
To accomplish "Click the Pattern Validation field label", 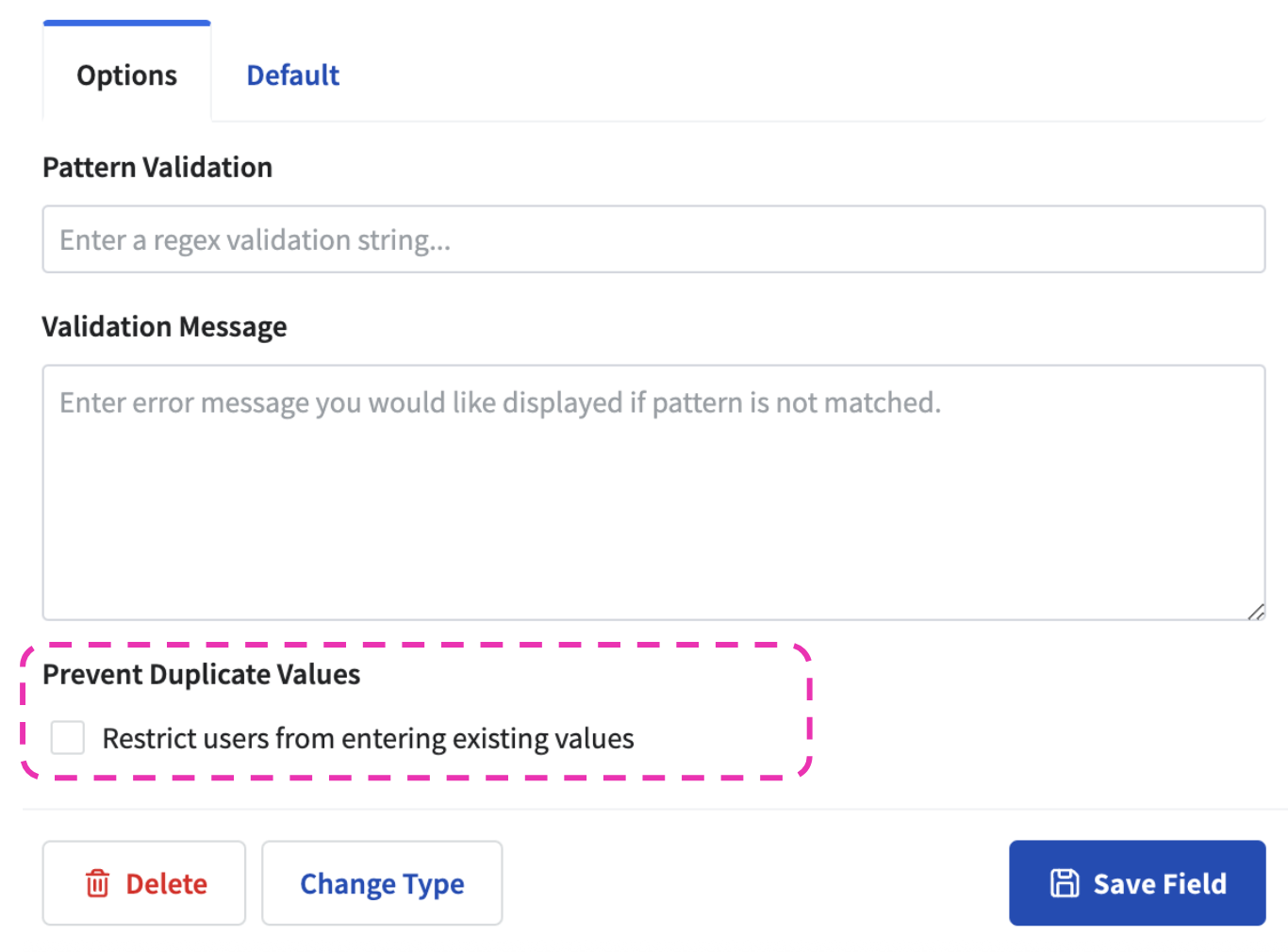I will tap(157, 167).
